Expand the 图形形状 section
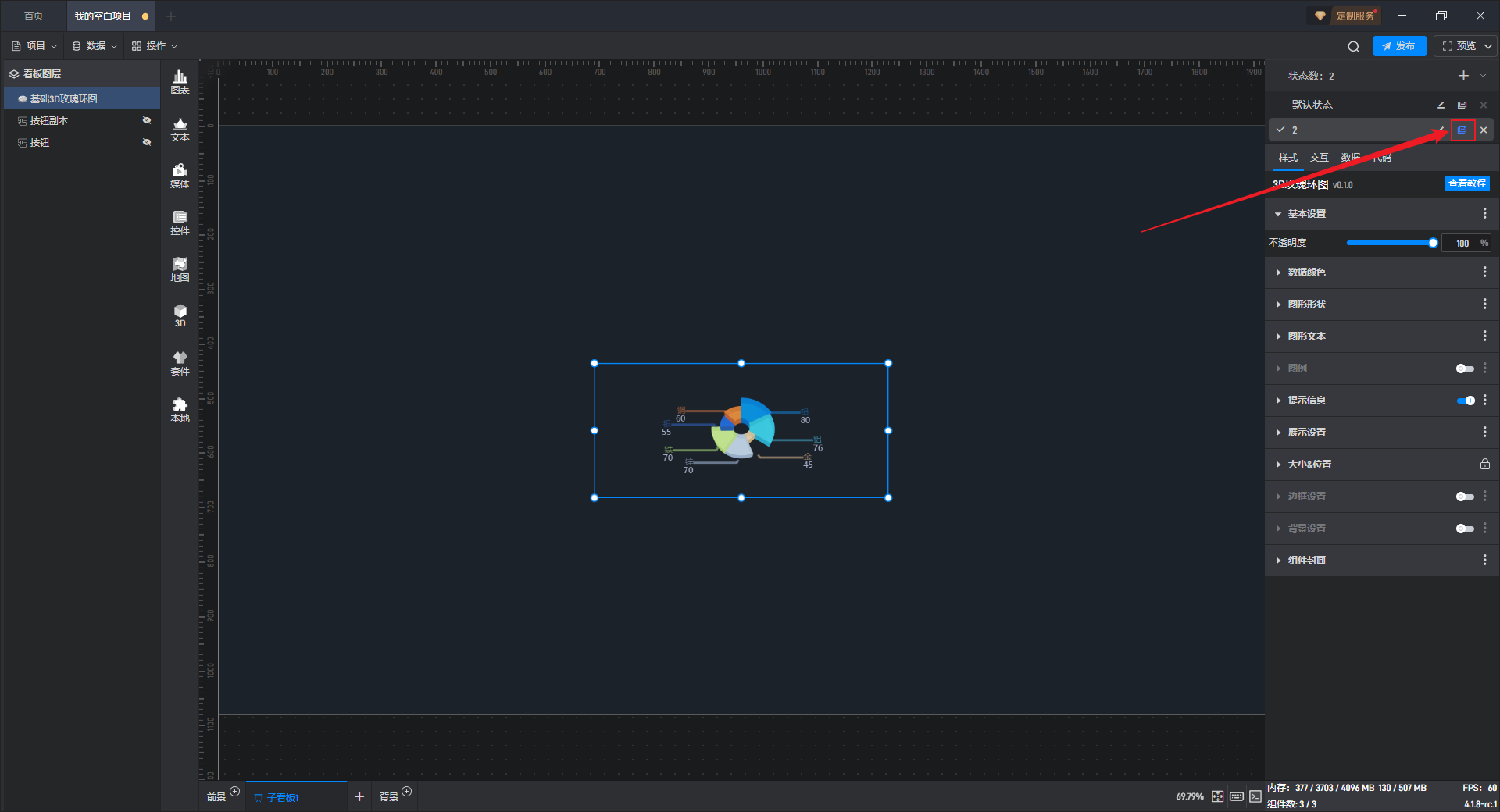1500x812 pixels. pyautogui.click(x=1306, y=304)
